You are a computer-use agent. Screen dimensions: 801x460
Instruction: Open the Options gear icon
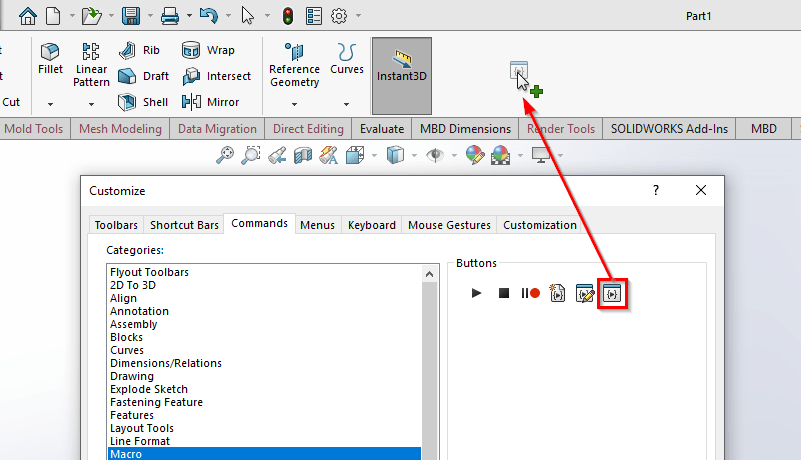click(x=339, y=16)
